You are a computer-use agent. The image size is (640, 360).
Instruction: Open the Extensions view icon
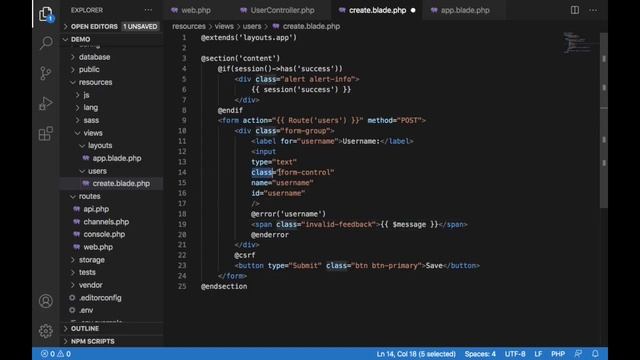[x=46, y=133]
